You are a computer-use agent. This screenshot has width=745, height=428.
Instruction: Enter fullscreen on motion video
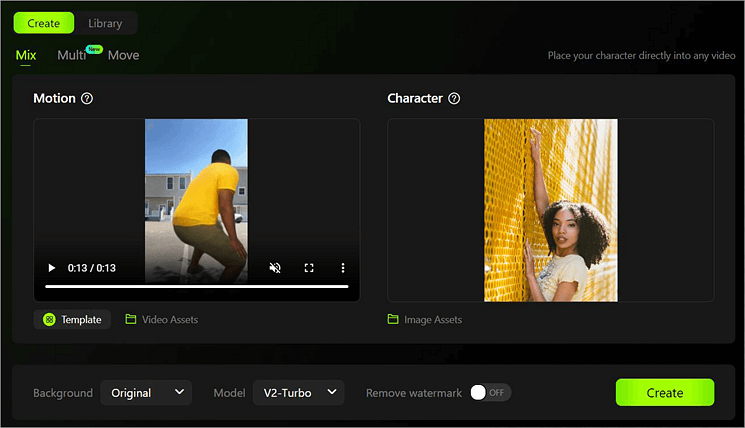coord(309,268)
